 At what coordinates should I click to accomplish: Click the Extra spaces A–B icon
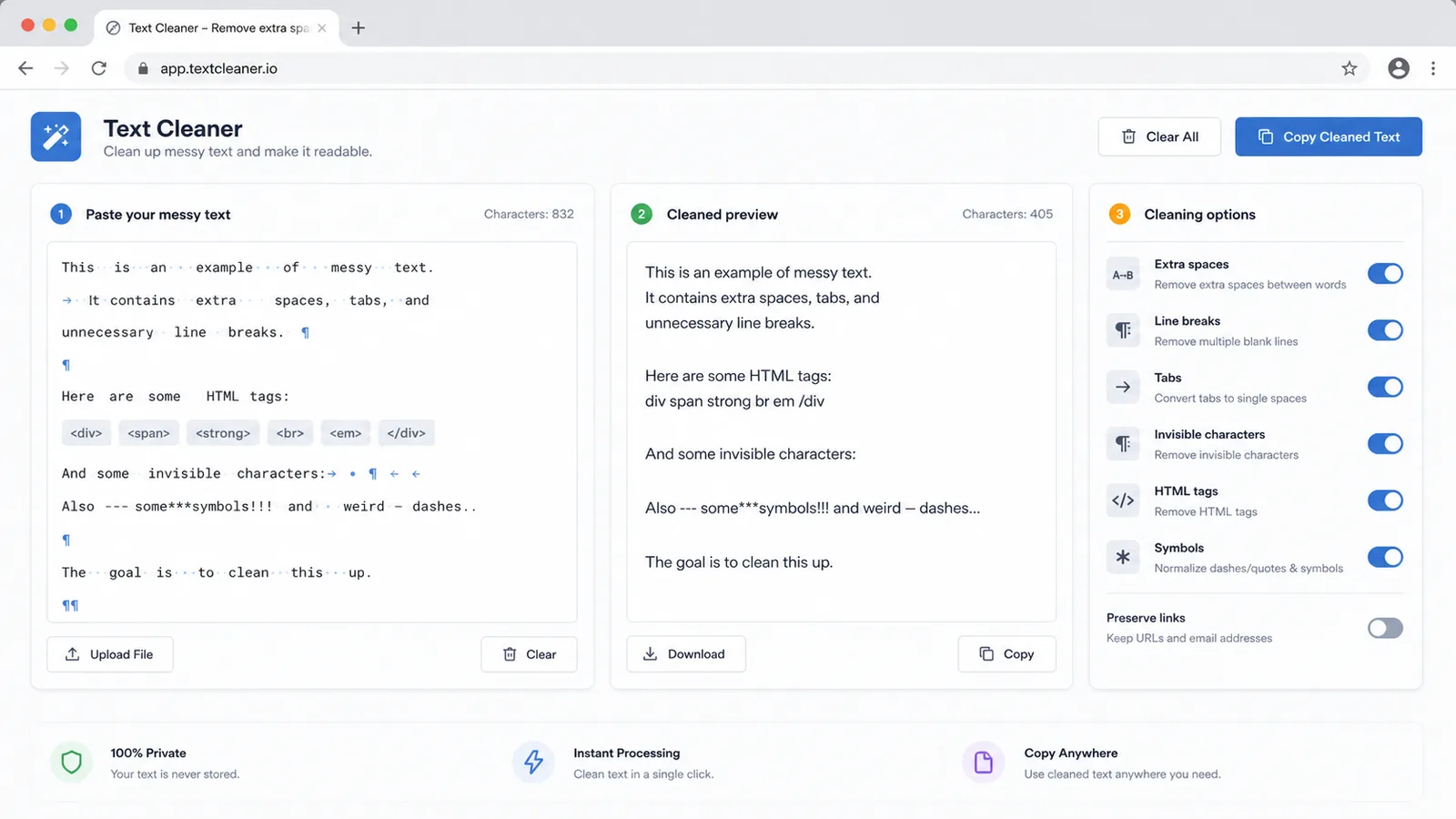point(1123,274)
